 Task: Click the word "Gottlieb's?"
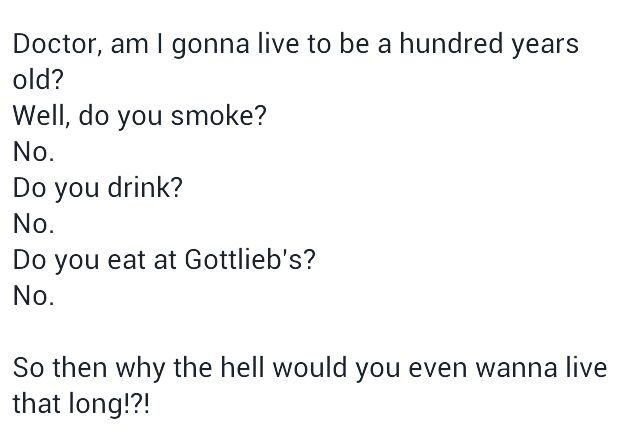(x=248, y=261)
